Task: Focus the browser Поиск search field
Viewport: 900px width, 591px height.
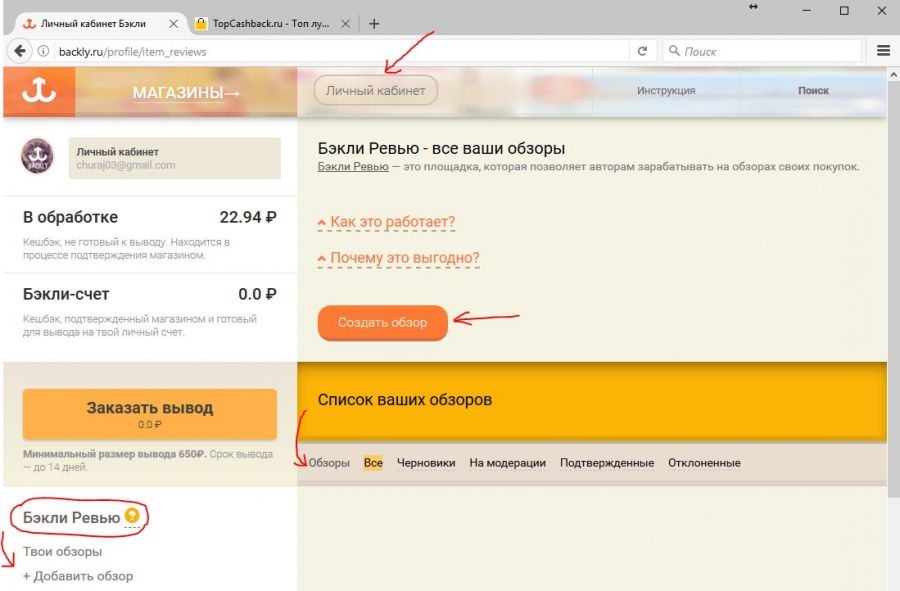Action: pos(762,51)
